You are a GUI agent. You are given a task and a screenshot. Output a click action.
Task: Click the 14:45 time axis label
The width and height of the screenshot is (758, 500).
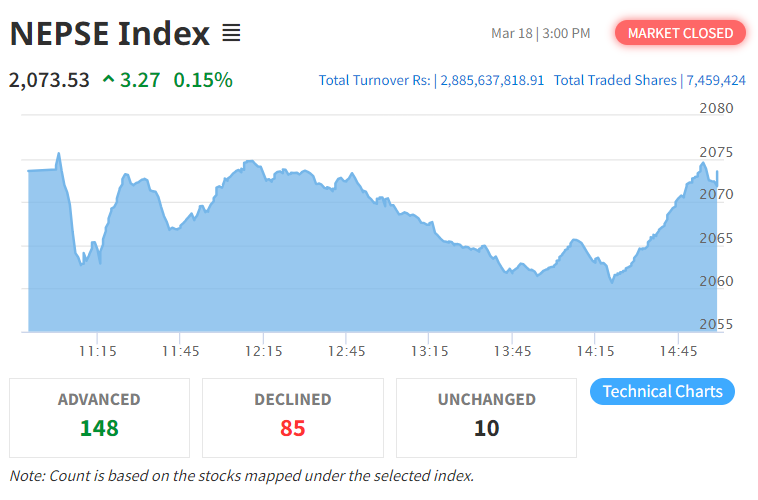click(678, 351)
